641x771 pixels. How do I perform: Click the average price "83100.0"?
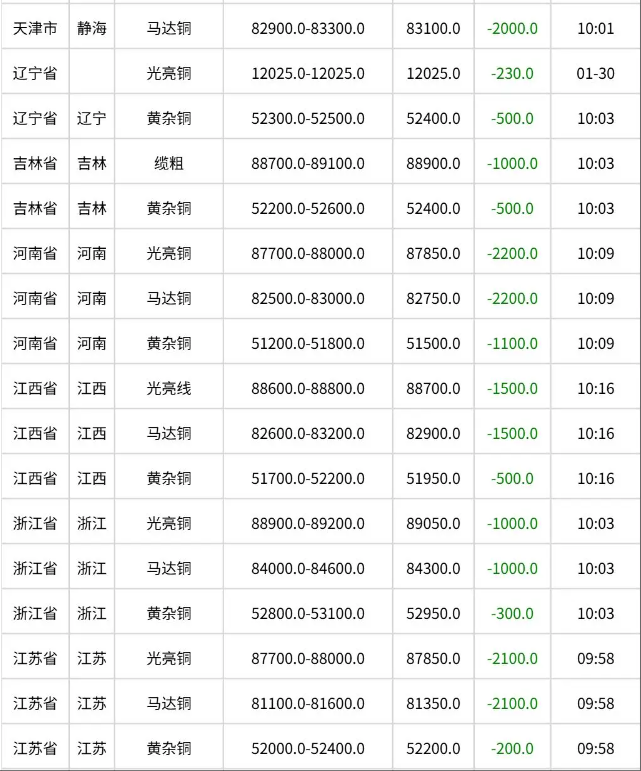[433, 29]
